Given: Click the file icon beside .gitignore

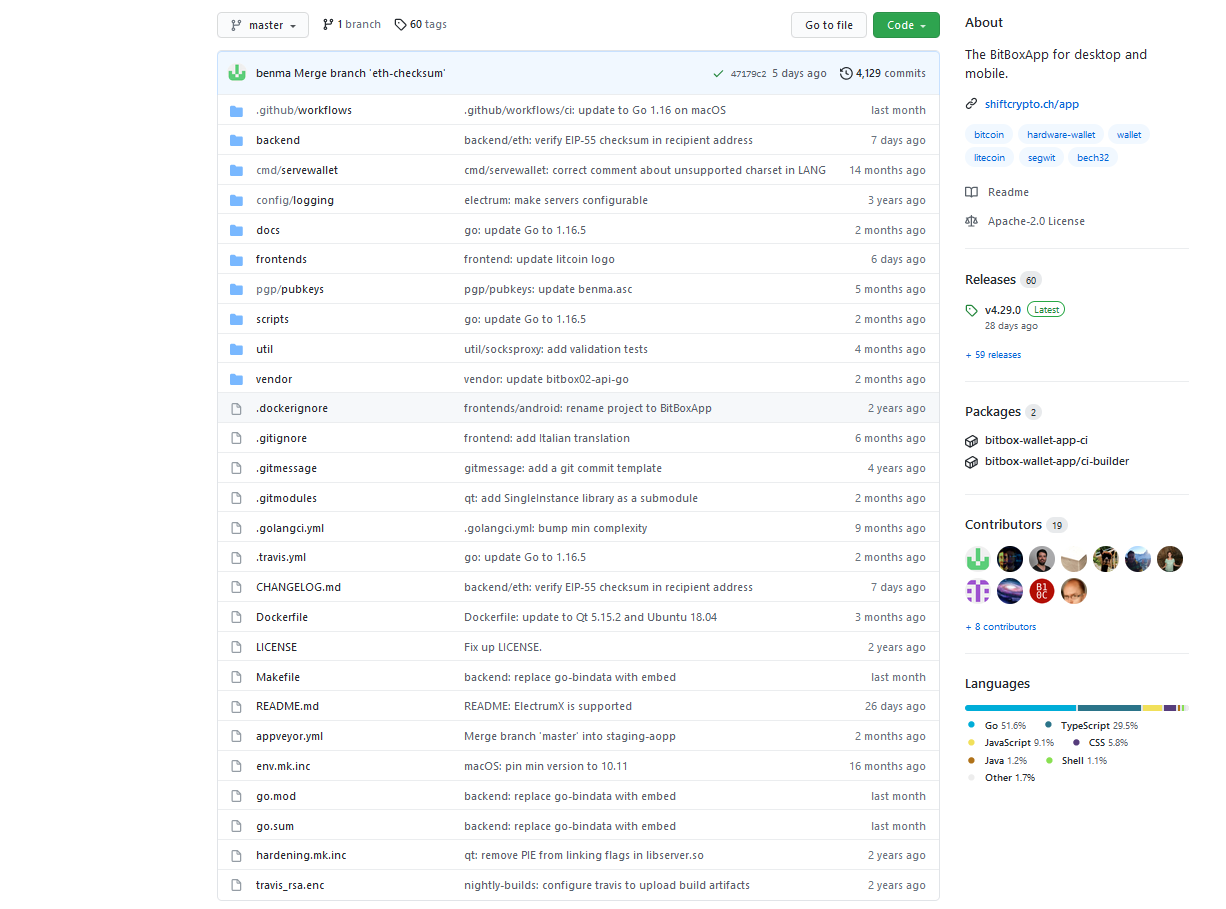Looking at the screenshot, I should (237, 438).
